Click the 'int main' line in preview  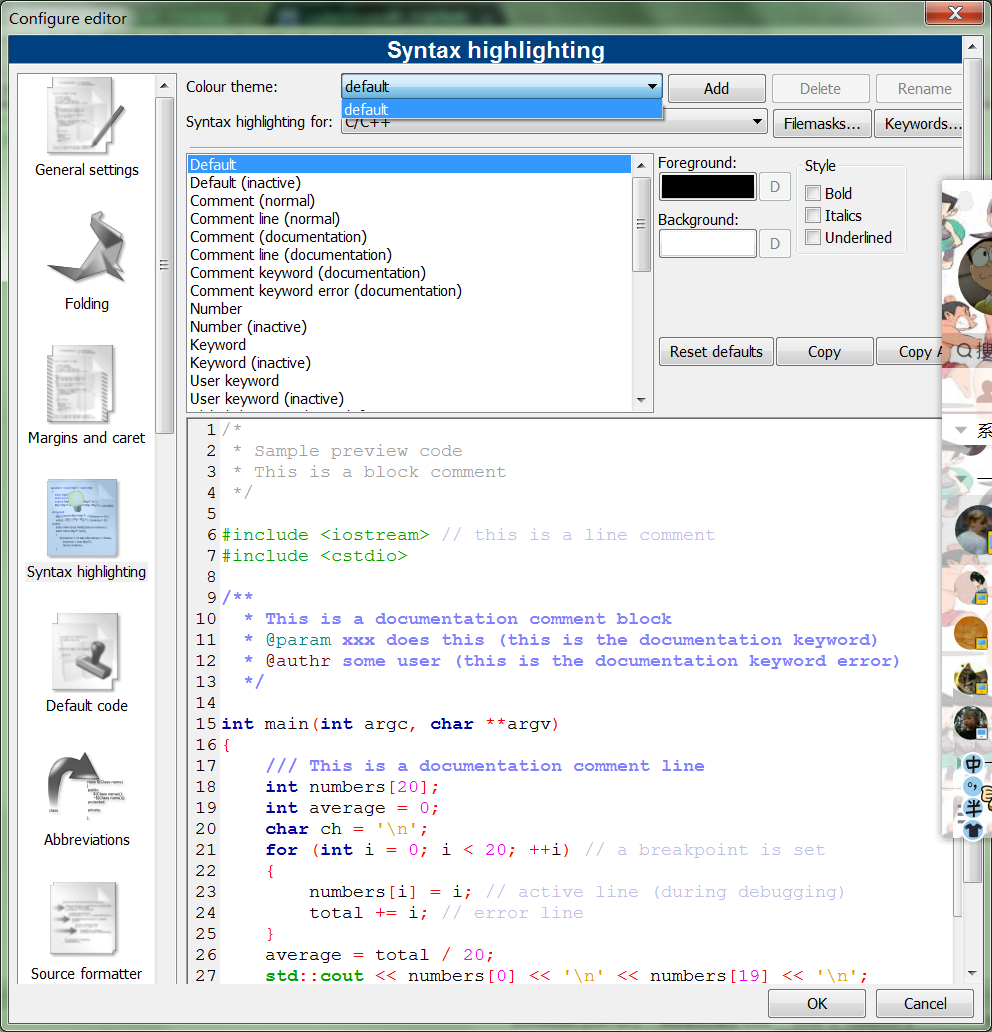pyautogui.click(x=390, y=724)
